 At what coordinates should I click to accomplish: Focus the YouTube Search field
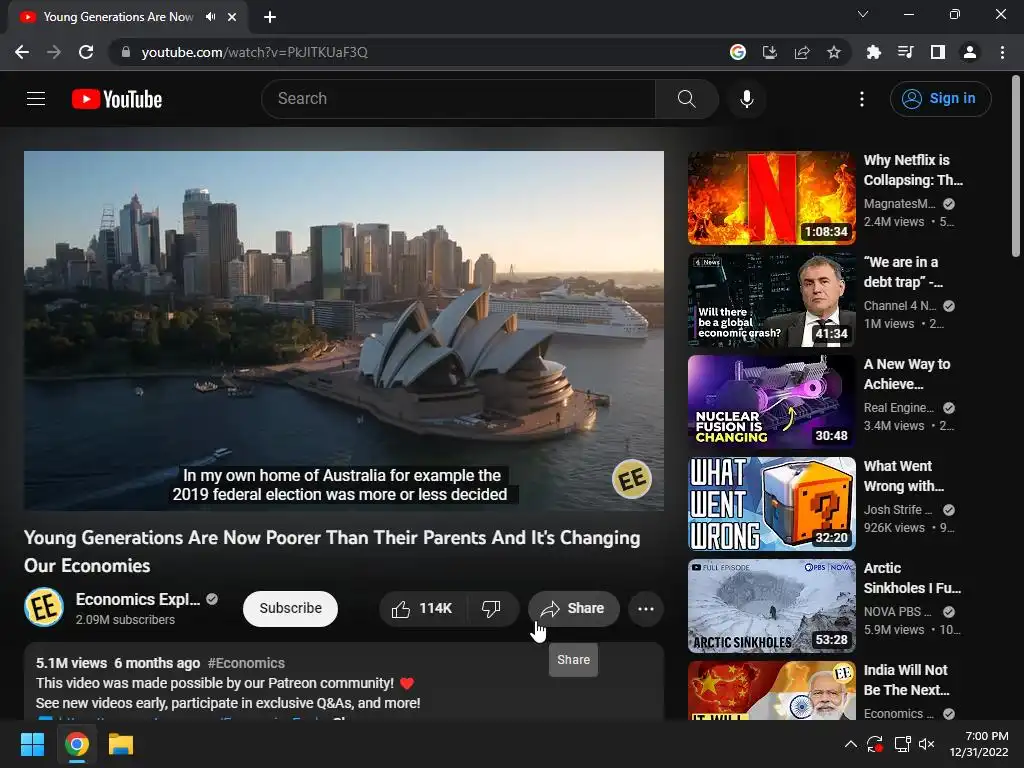click(x=458, y=99)
